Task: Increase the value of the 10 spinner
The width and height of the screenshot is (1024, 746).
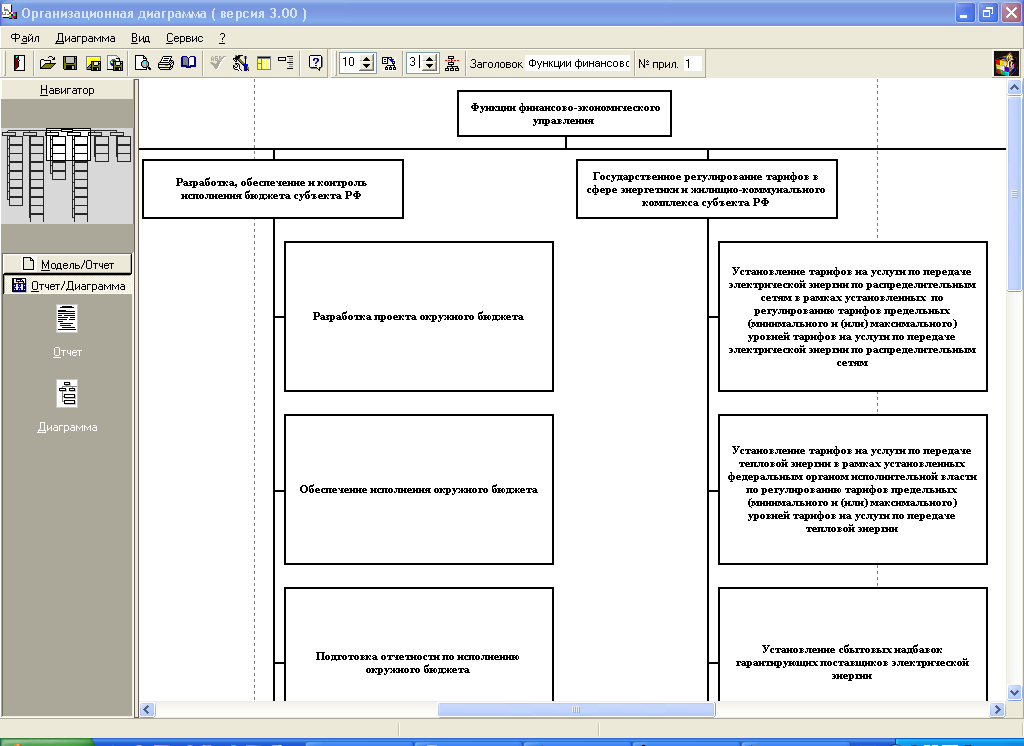Action: [x=367, y=59]
